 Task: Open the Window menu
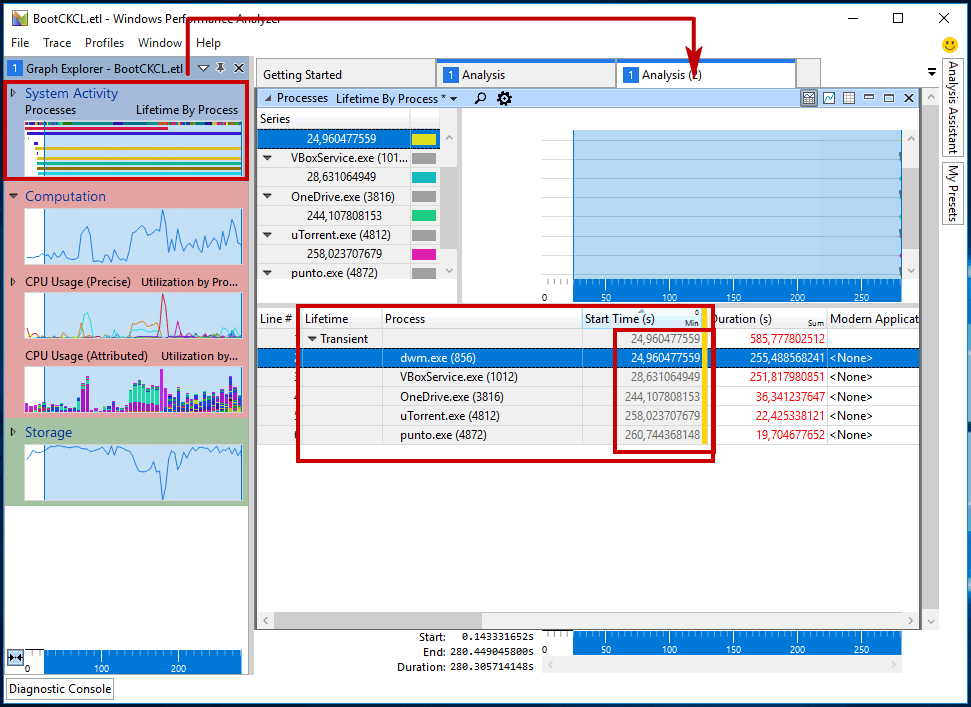160,43
